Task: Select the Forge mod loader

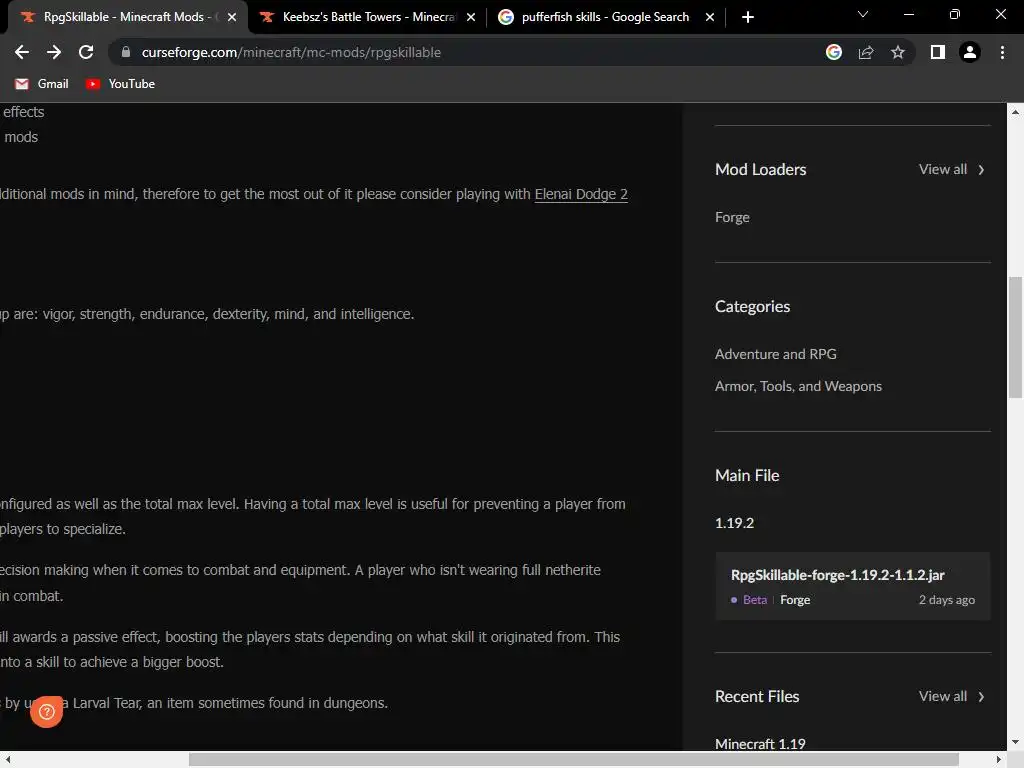Action: [x=732, y=217]
